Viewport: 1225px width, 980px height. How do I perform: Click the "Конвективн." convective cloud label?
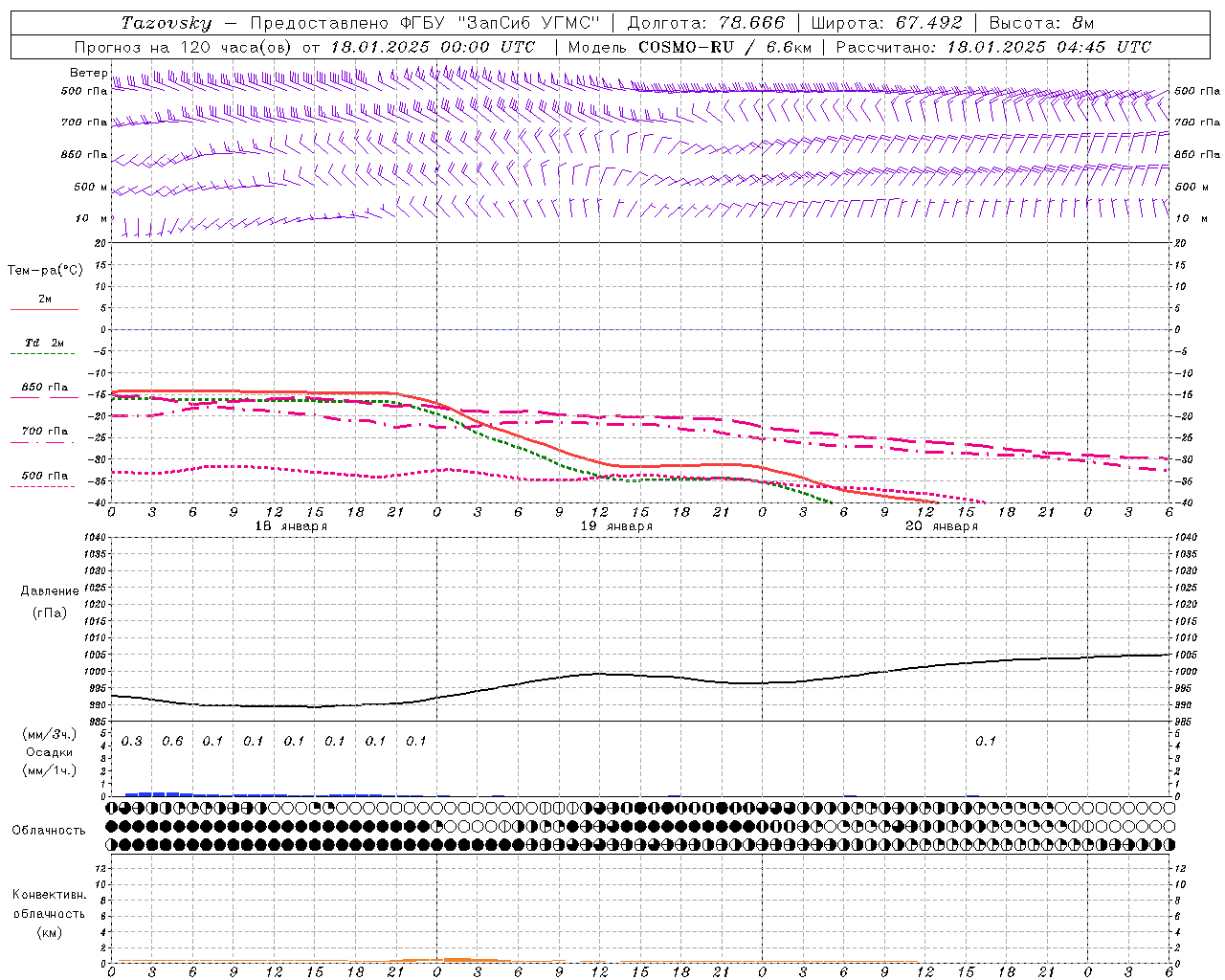pyautogui.click(x=49, y=895)
